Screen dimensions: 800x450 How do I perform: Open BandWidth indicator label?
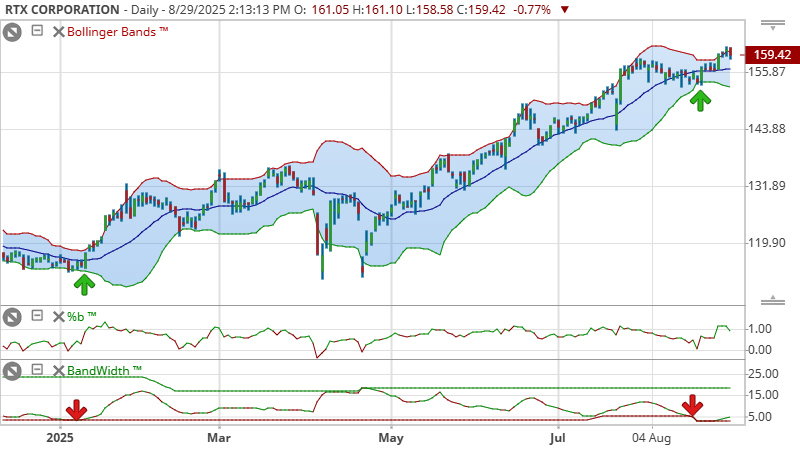coord(104,370)
